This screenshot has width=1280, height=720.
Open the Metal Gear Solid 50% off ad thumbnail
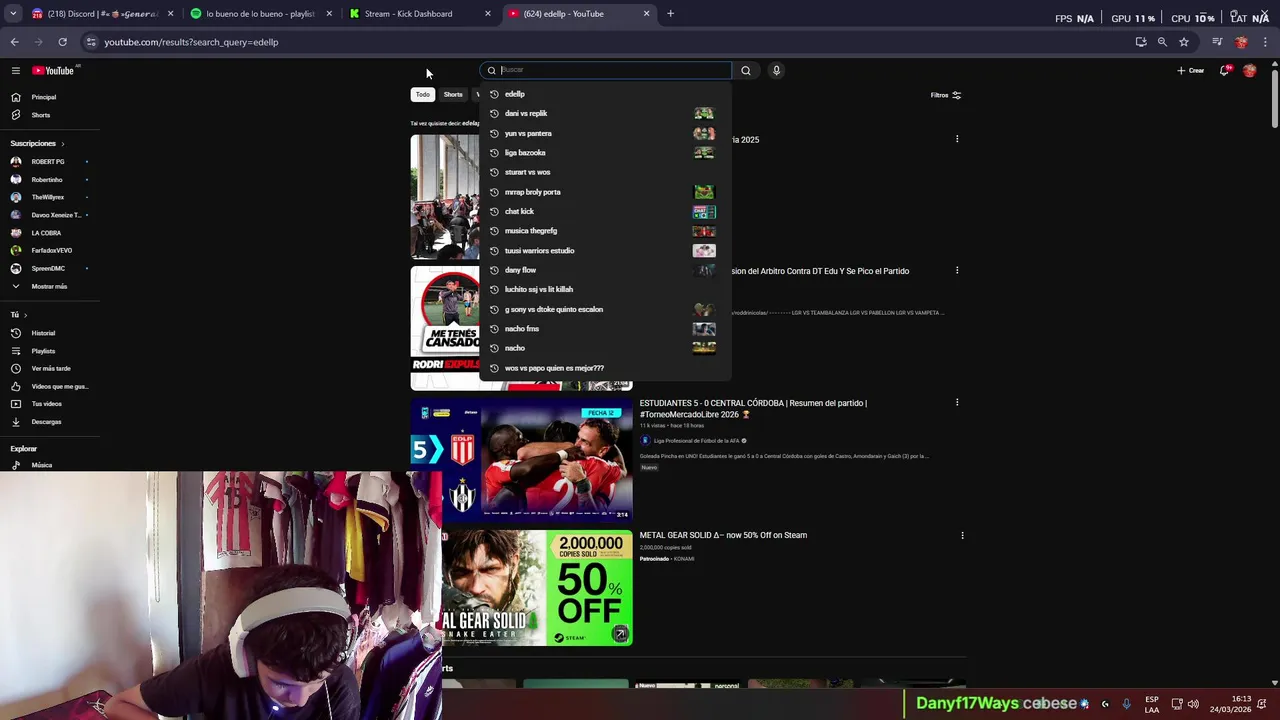(537, 588)
